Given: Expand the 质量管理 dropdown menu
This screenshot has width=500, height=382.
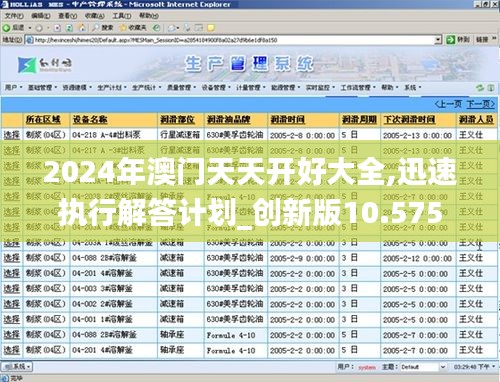Looking at the screenshot, I should pos(181,87).
